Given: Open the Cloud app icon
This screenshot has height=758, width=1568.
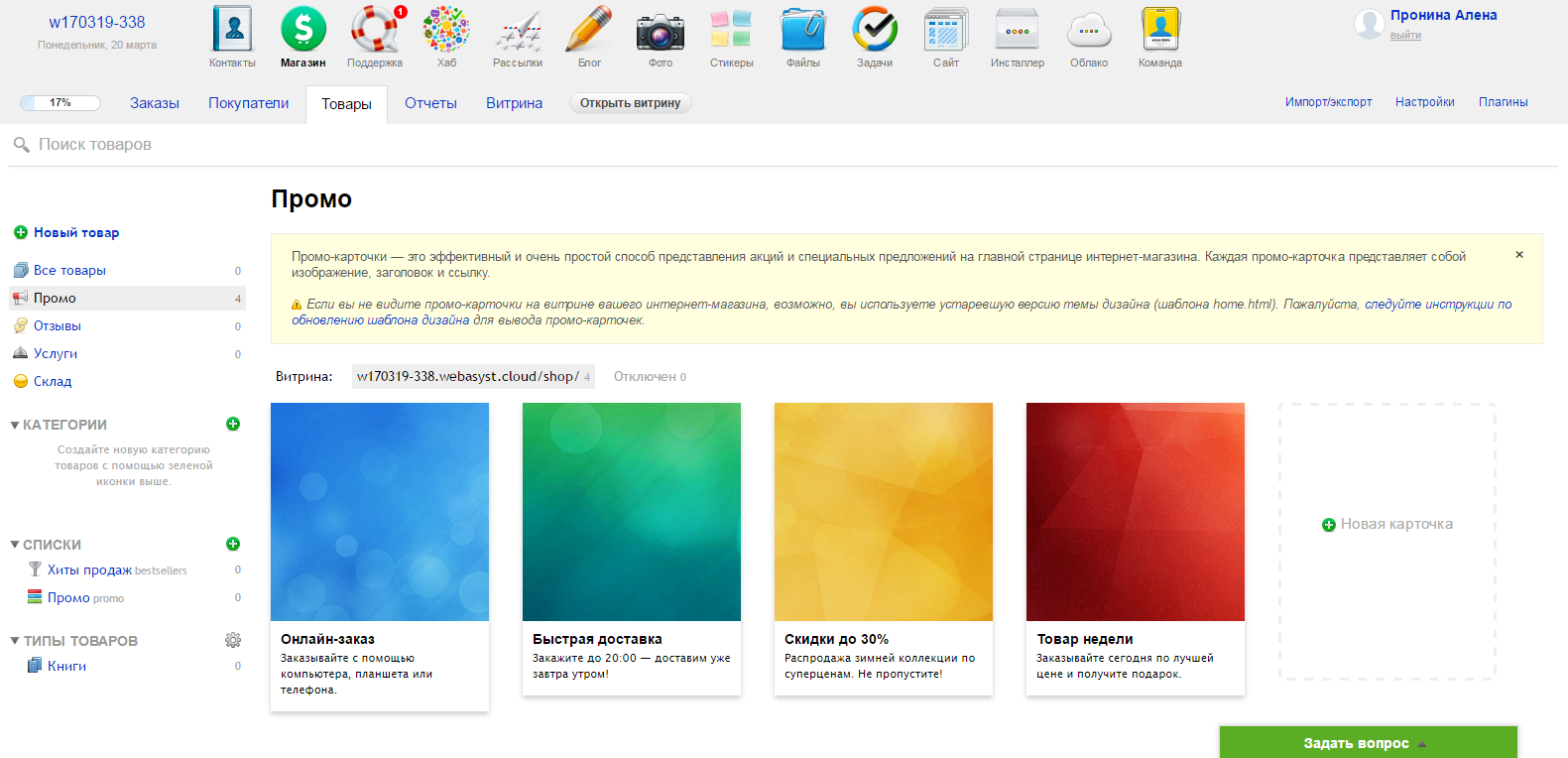Looking at the screenshot, I should click(x=1088, y=30).
